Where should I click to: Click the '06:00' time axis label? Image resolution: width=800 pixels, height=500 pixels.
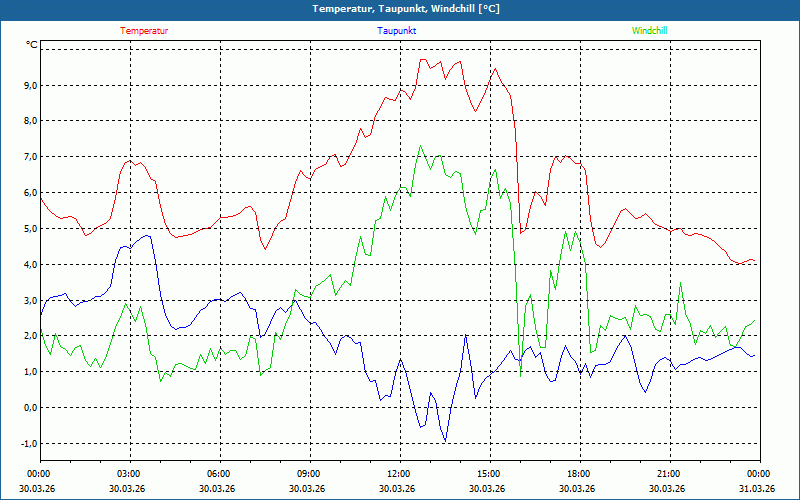click(x=220, y=474)
